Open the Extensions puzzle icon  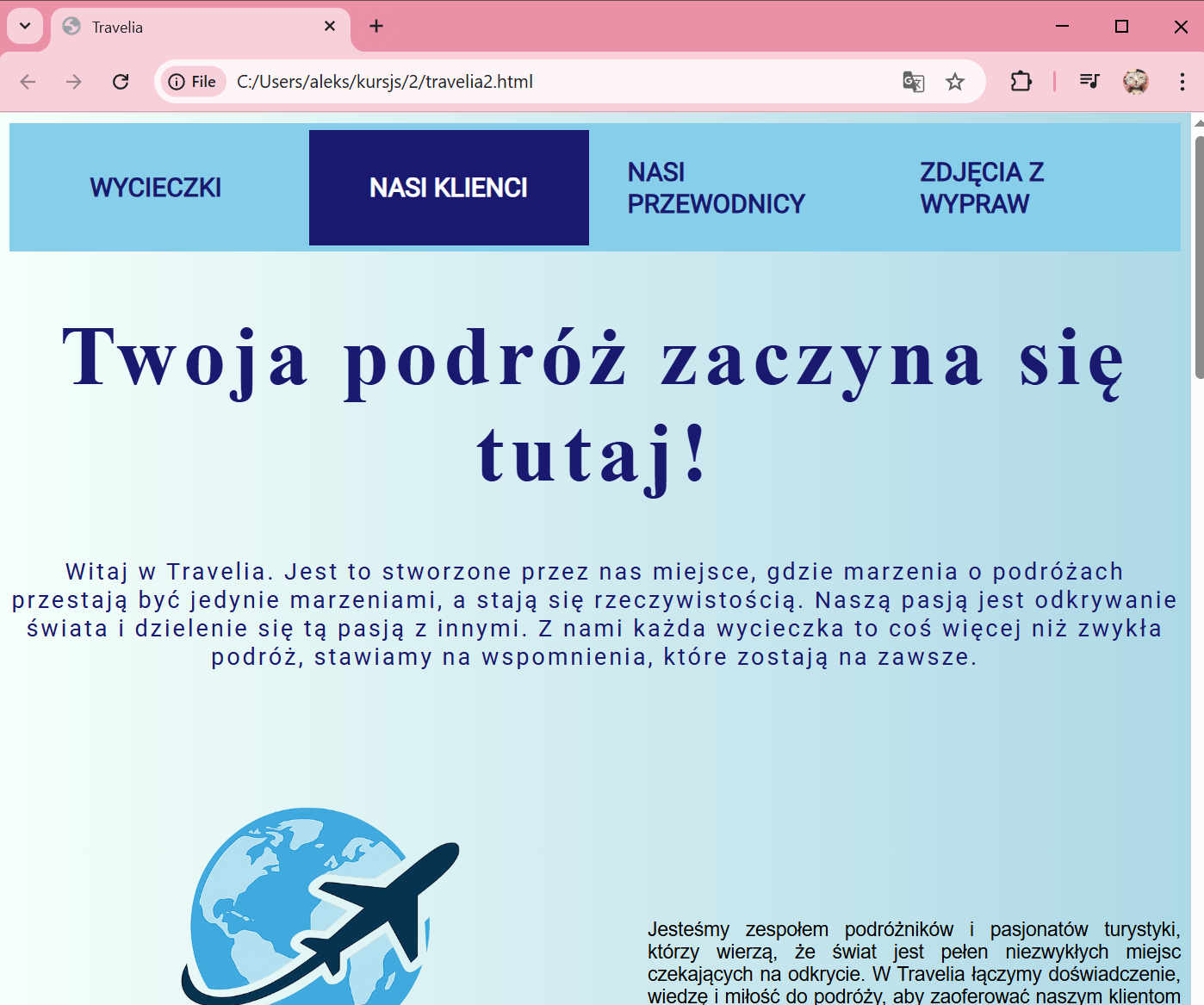pos(1021,82)
